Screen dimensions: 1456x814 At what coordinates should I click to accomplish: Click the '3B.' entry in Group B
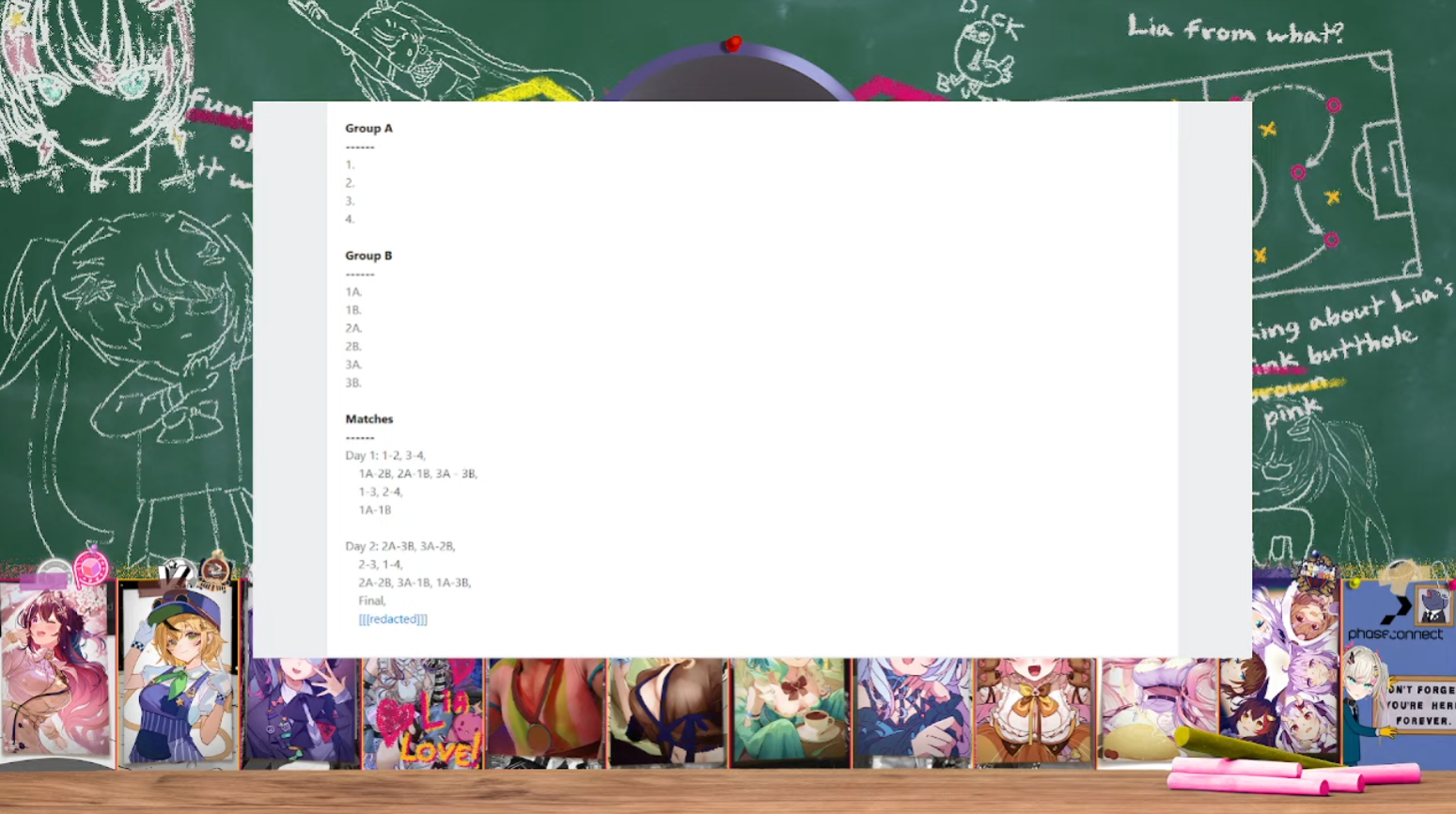353,383
